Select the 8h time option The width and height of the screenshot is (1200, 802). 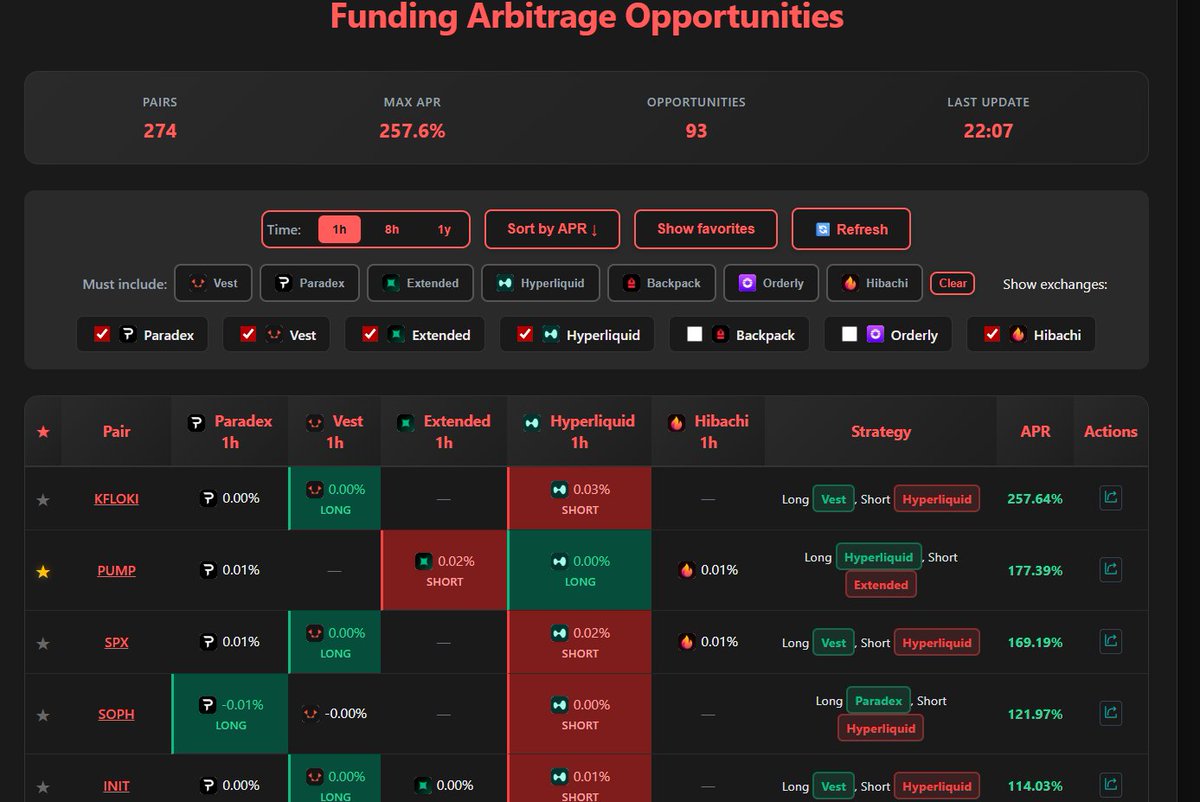pos(392,229)
